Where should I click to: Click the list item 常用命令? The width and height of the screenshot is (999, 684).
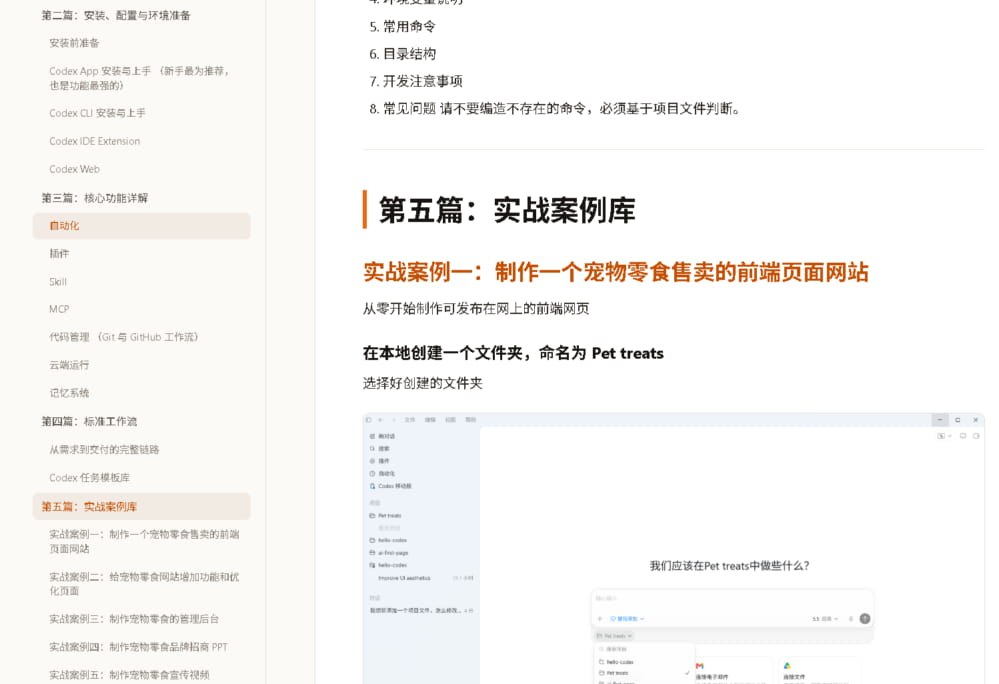(x=409, y=27)
